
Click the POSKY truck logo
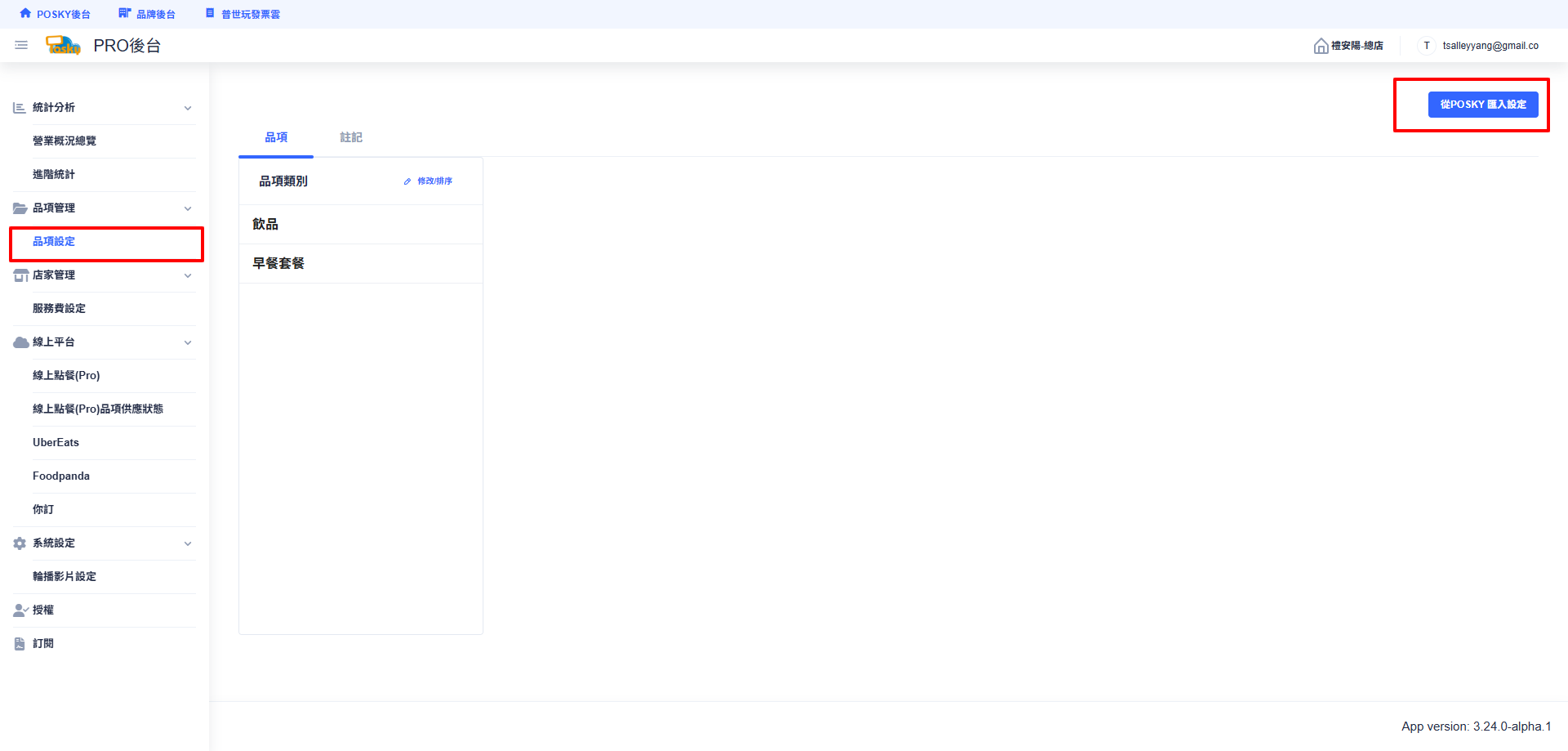pos(63,46)
